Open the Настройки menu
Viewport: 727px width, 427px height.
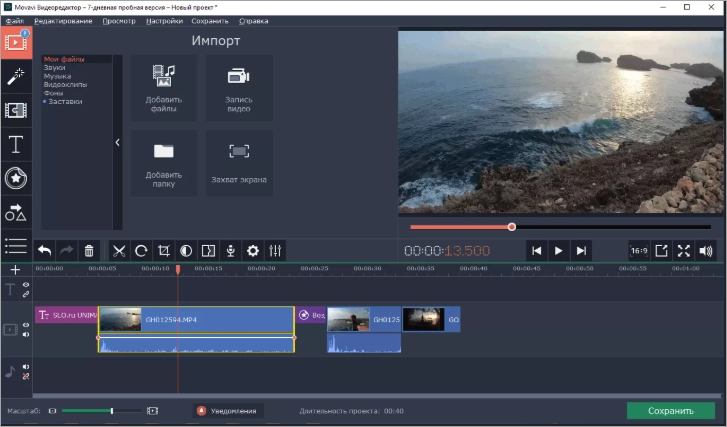pyautogui.click(x=164, y=21)
